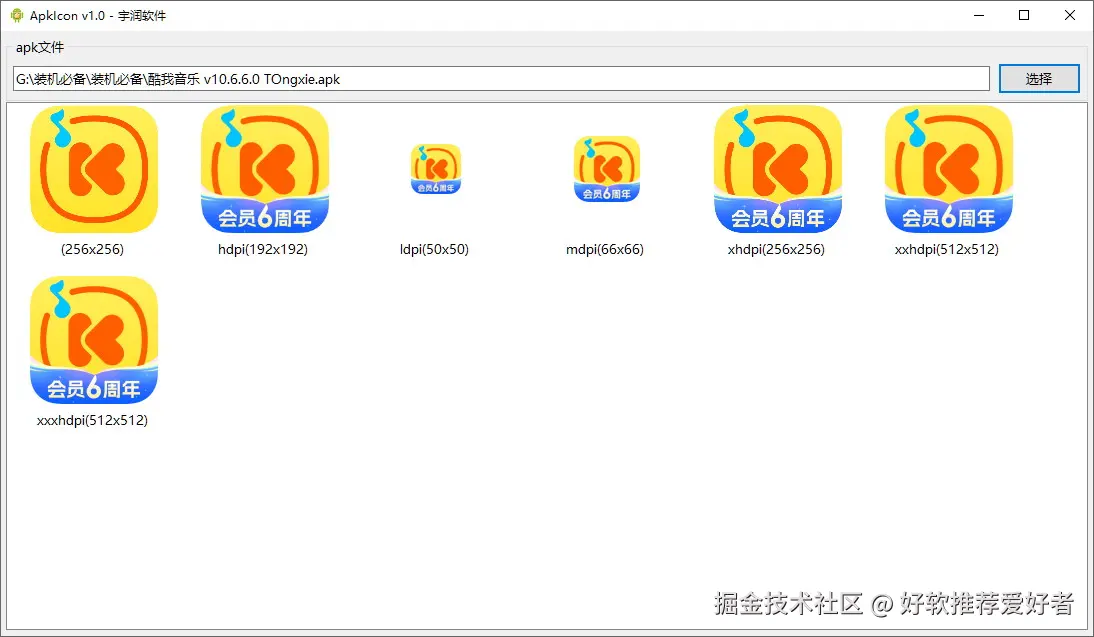1094x637 pixels.
Task: Click the "xhdpi(256x256)" label
Action: click(776, 249)
